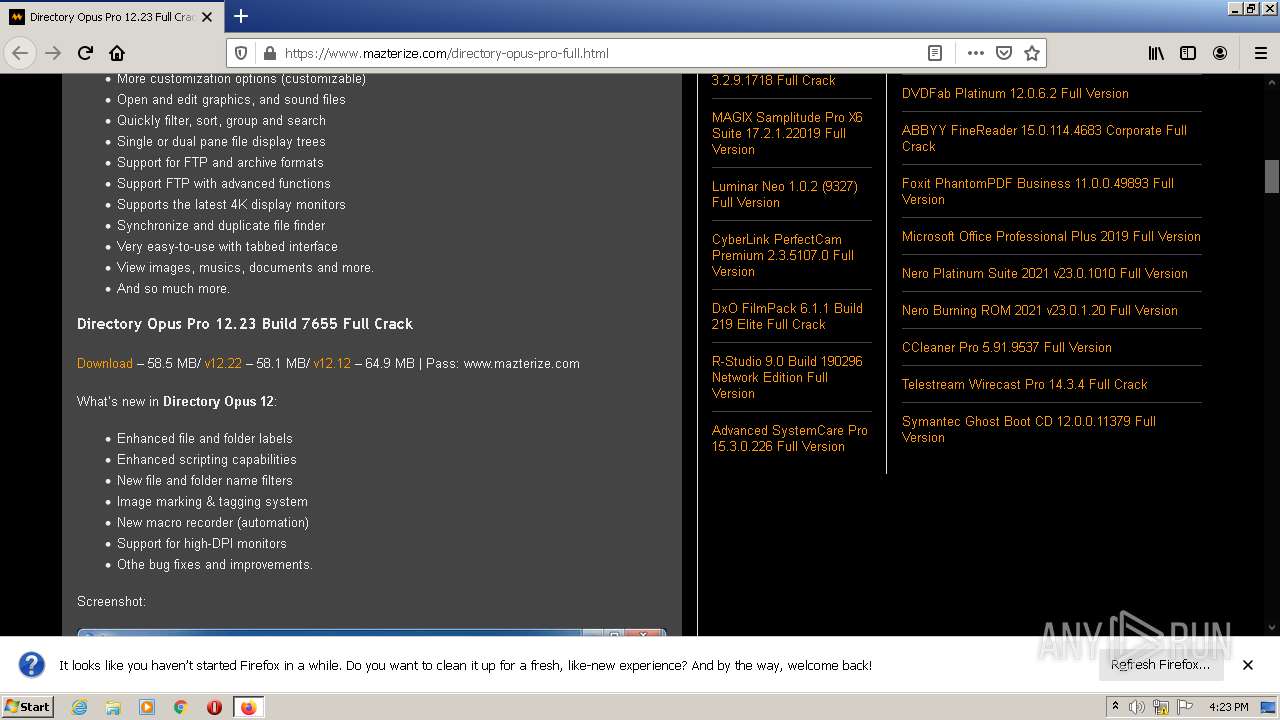Image resolution: width=1280 pixels, height=720 pixels.
Task: Open the v12.12 download link
Action: pyautogui.click(x=332, y=363)
